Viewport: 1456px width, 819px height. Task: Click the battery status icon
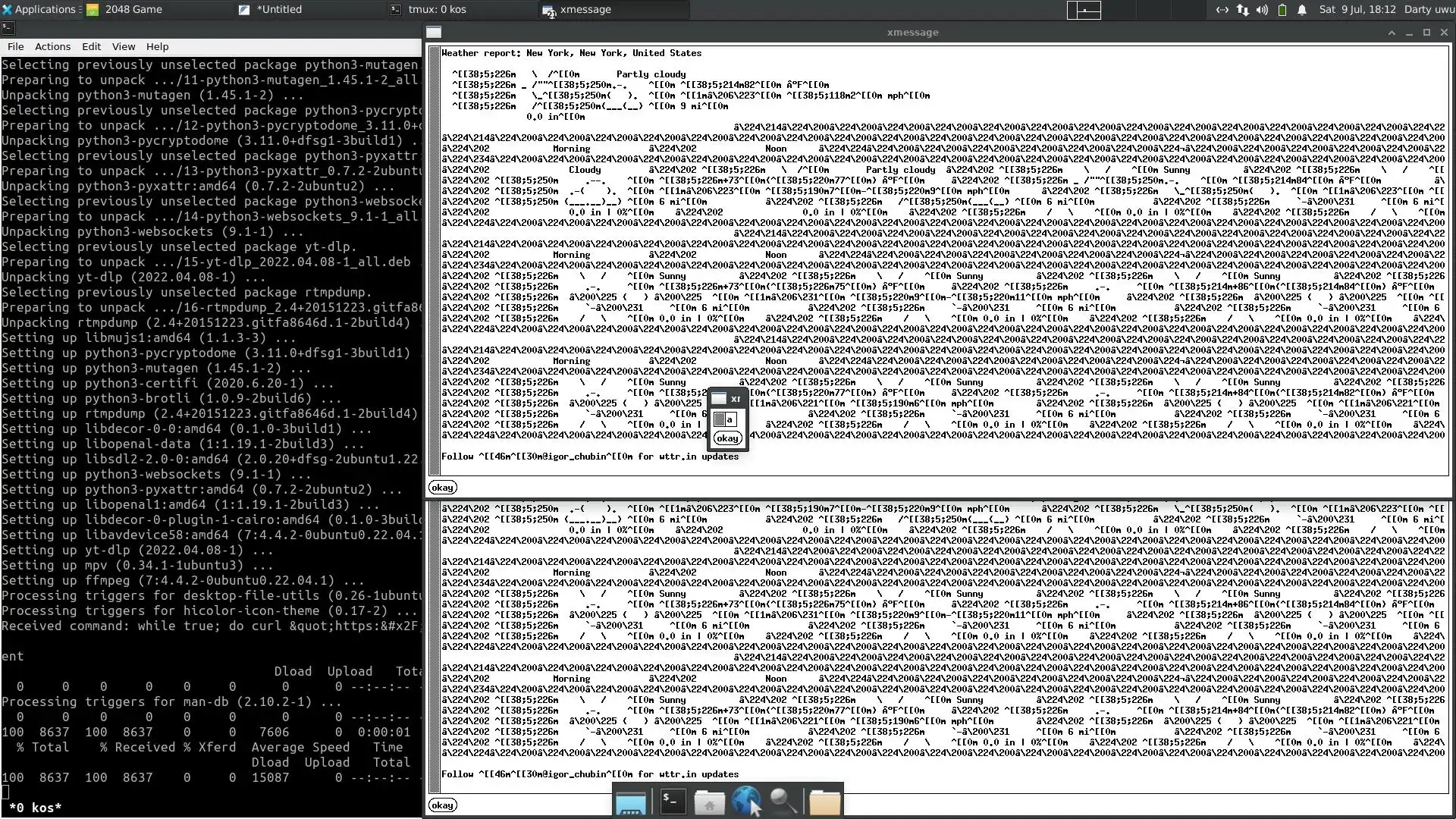1282,10
